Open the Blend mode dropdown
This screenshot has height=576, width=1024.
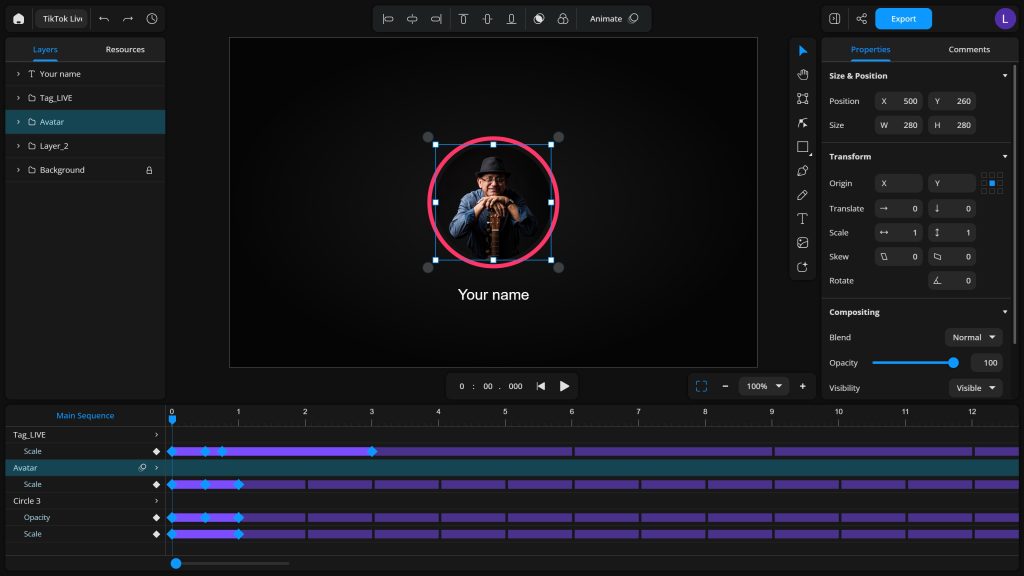(974, 338)
